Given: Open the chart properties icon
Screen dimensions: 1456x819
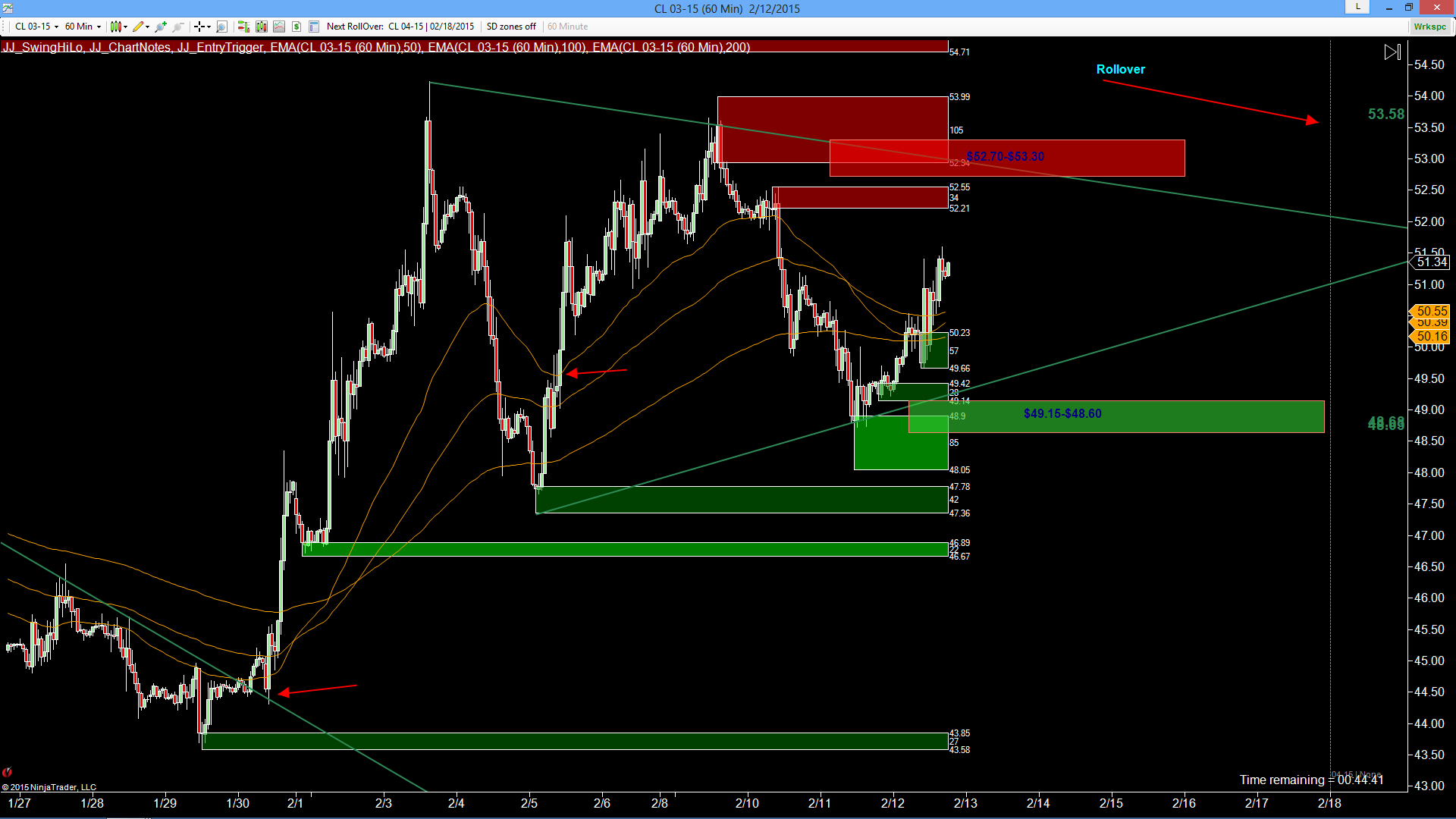Looking at the screenshot, I should (314, 27).
